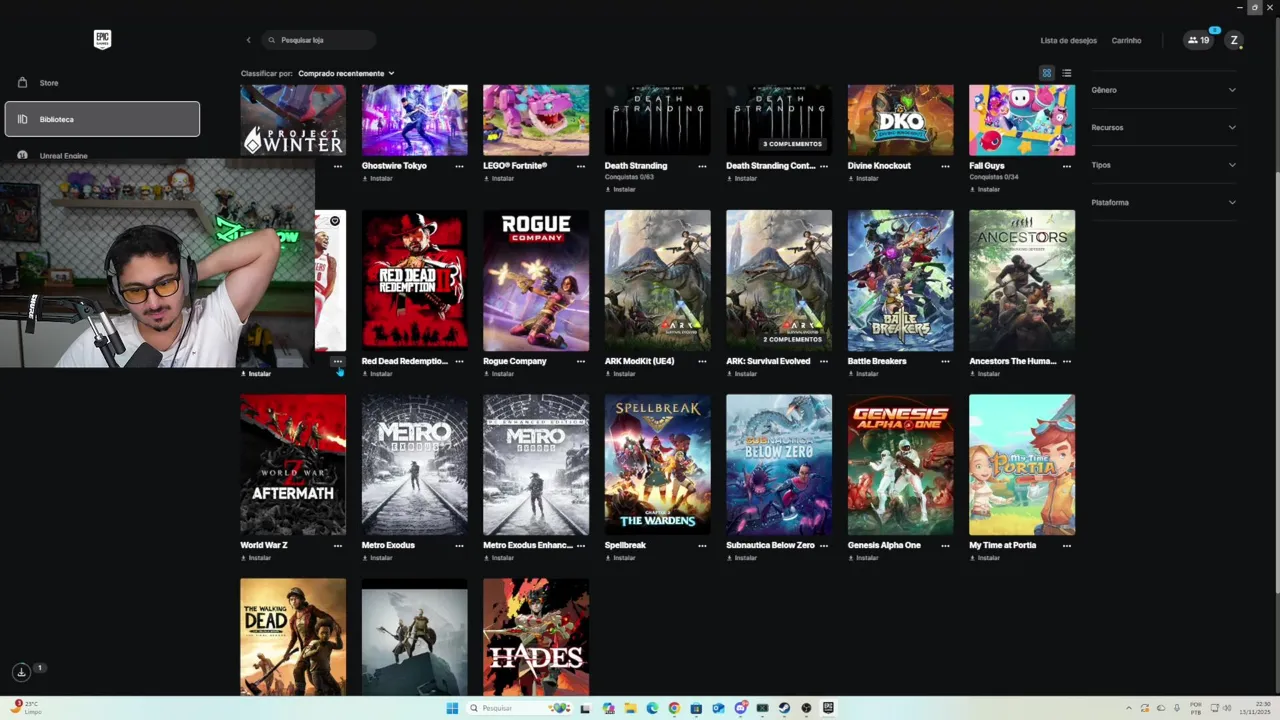Open Lista de desejos link
The image size is (1280, 720).
click(1068, 40)
